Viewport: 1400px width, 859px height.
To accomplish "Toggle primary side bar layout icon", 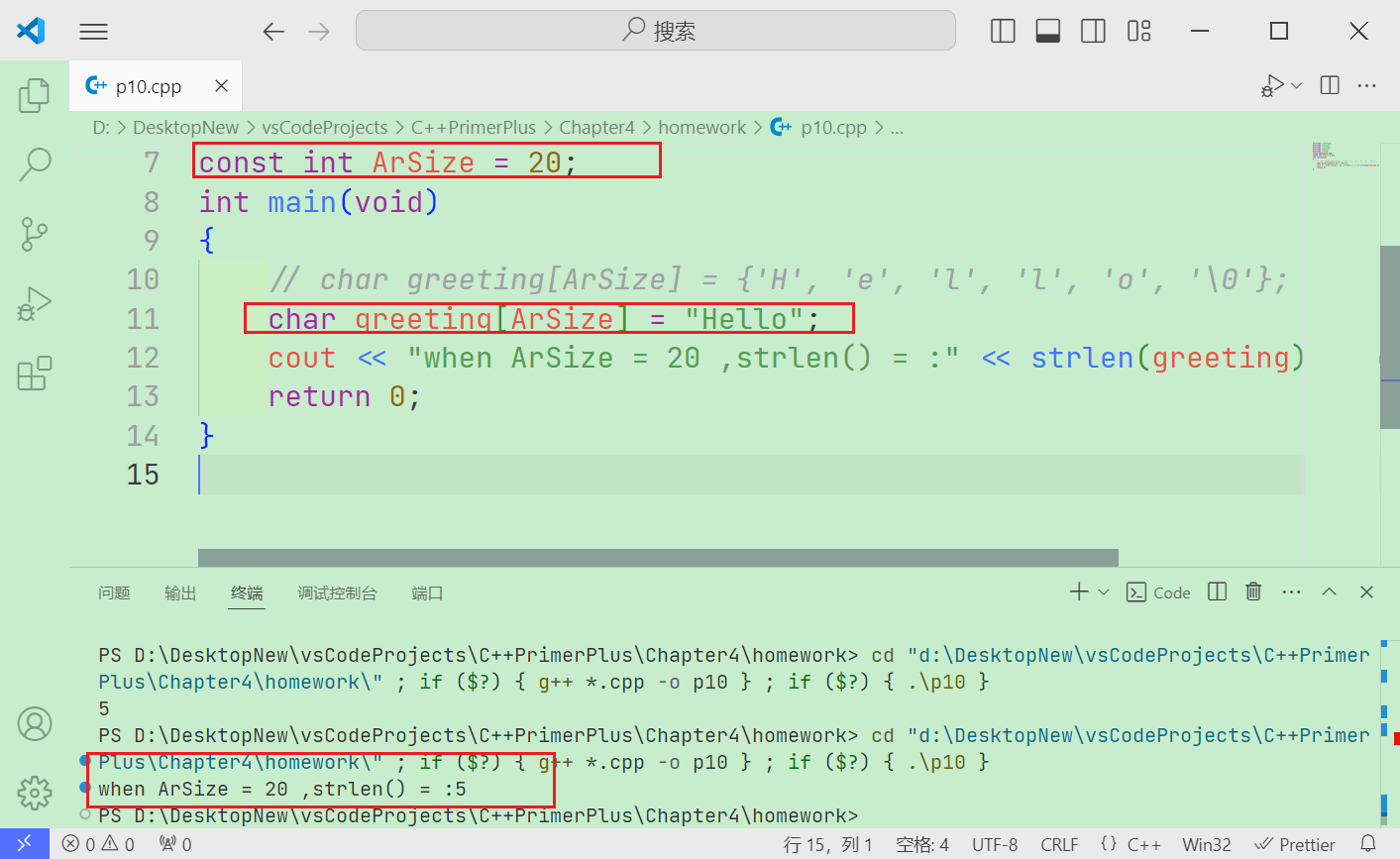I will [x=1003, y=32].
